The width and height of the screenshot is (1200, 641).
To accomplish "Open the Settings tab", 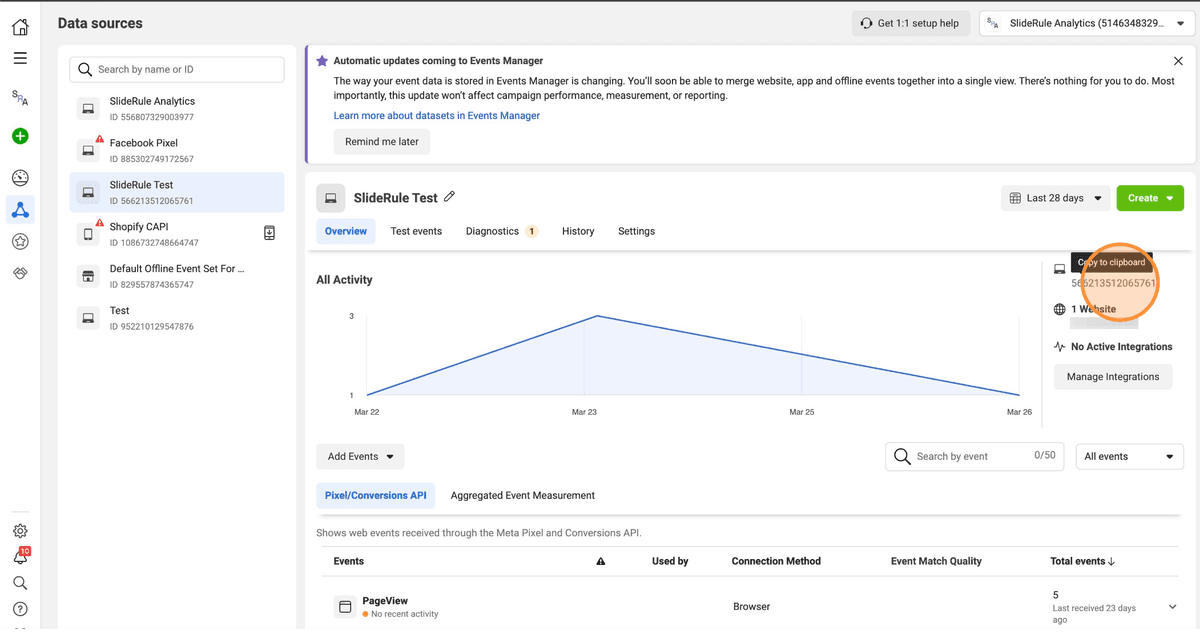I will click(636, 231).
